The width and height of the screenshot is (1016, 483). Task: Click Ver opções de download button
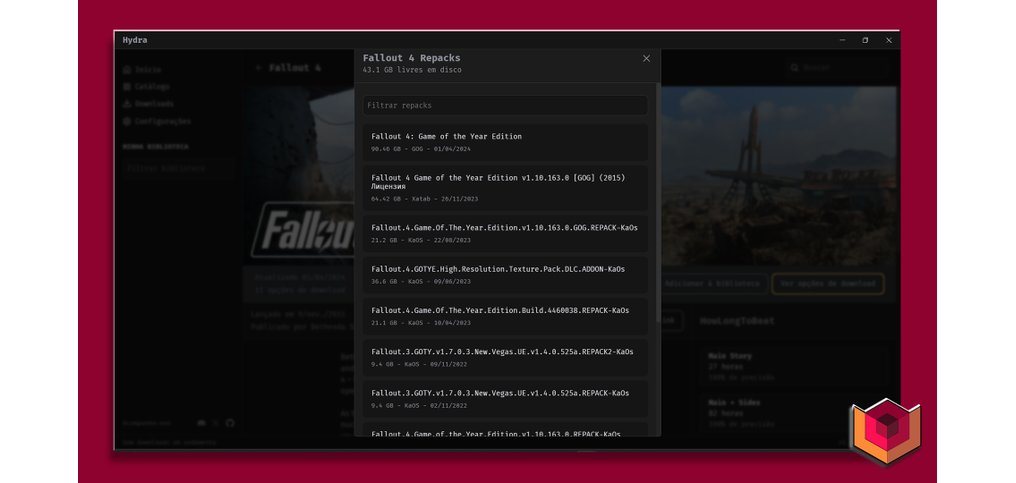[x=827, y=283]
